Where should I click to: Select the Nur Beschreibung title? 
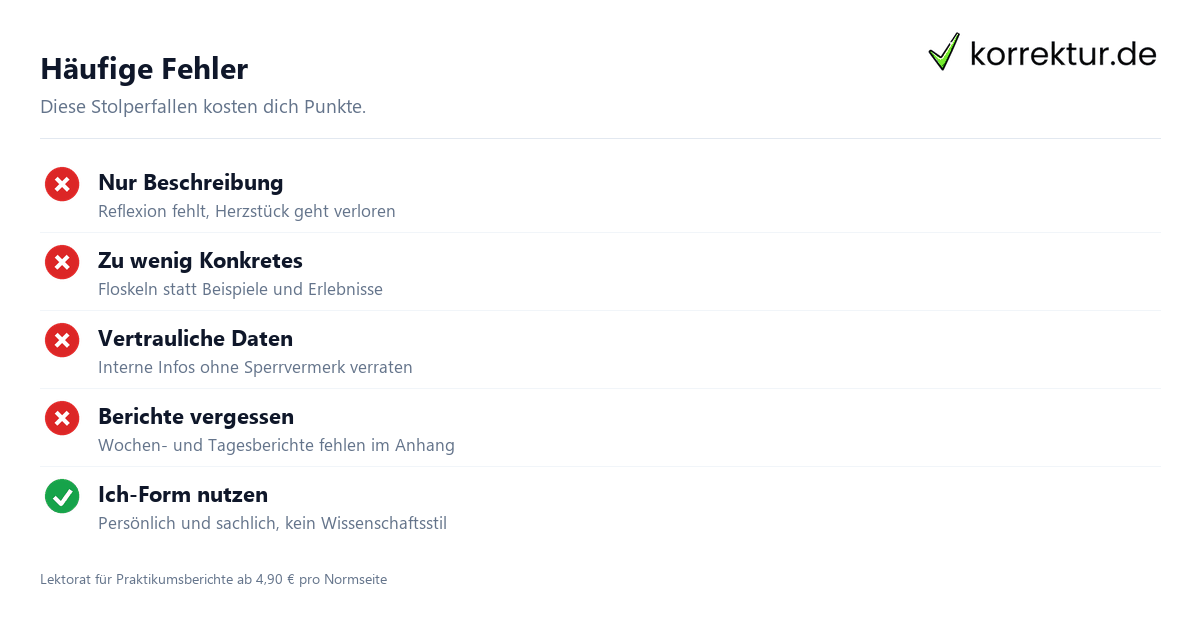tap(191, 182)
